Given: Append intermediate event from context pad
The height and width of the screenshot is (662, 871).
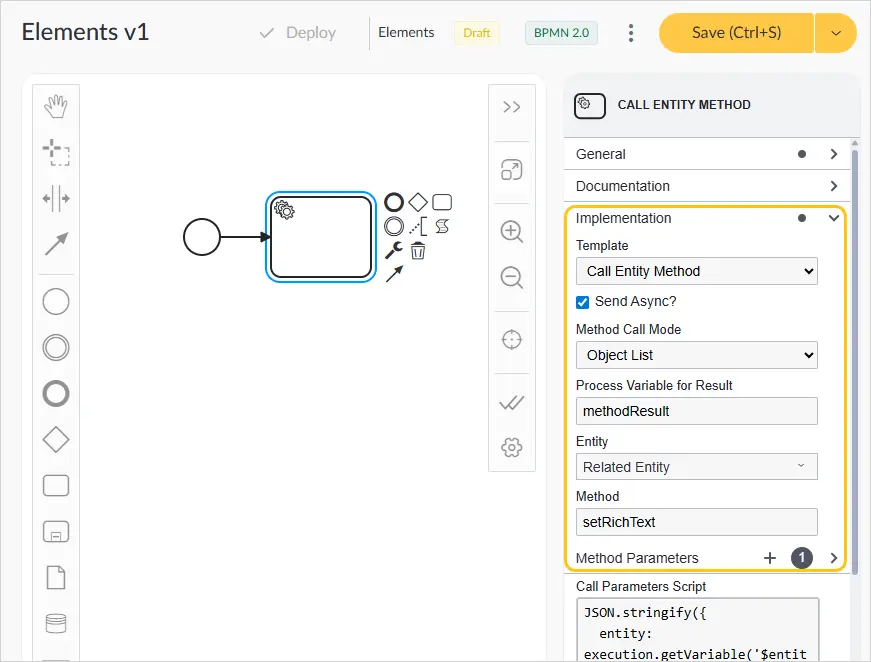Looking at the screenshot, I should 394,227.
